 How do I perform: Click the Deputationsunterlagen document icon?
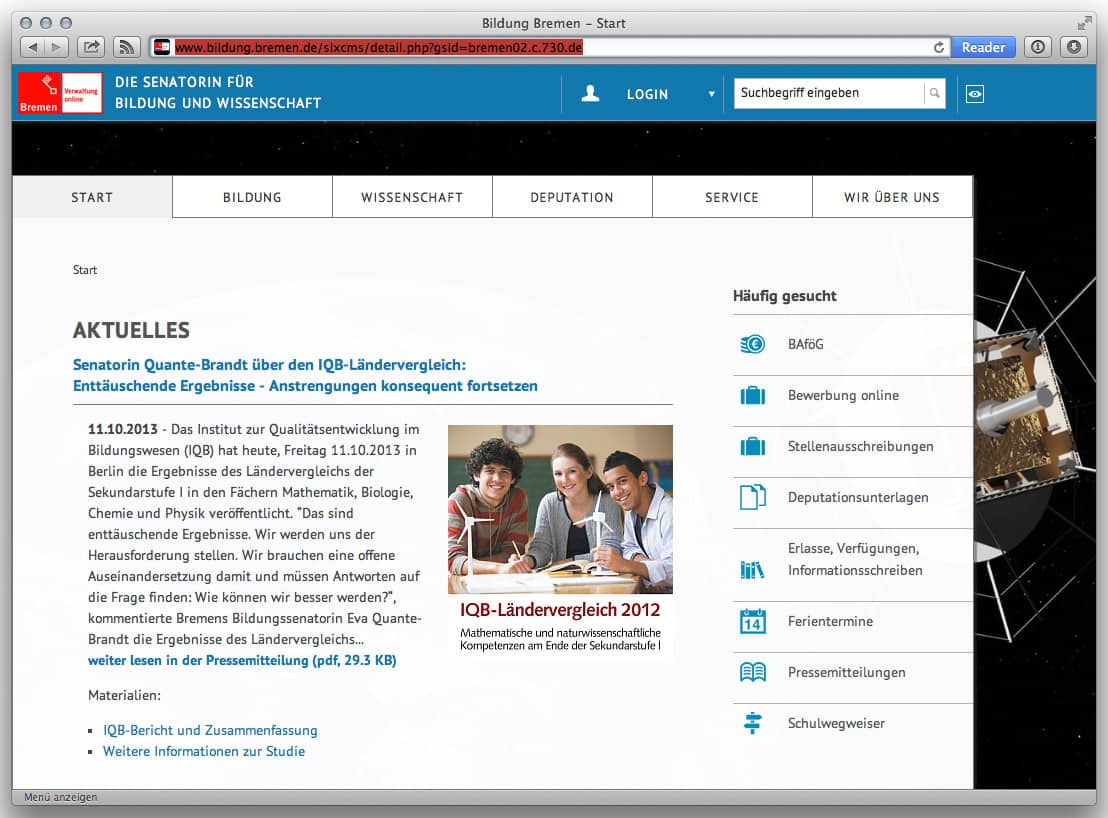tap(752, 497)
